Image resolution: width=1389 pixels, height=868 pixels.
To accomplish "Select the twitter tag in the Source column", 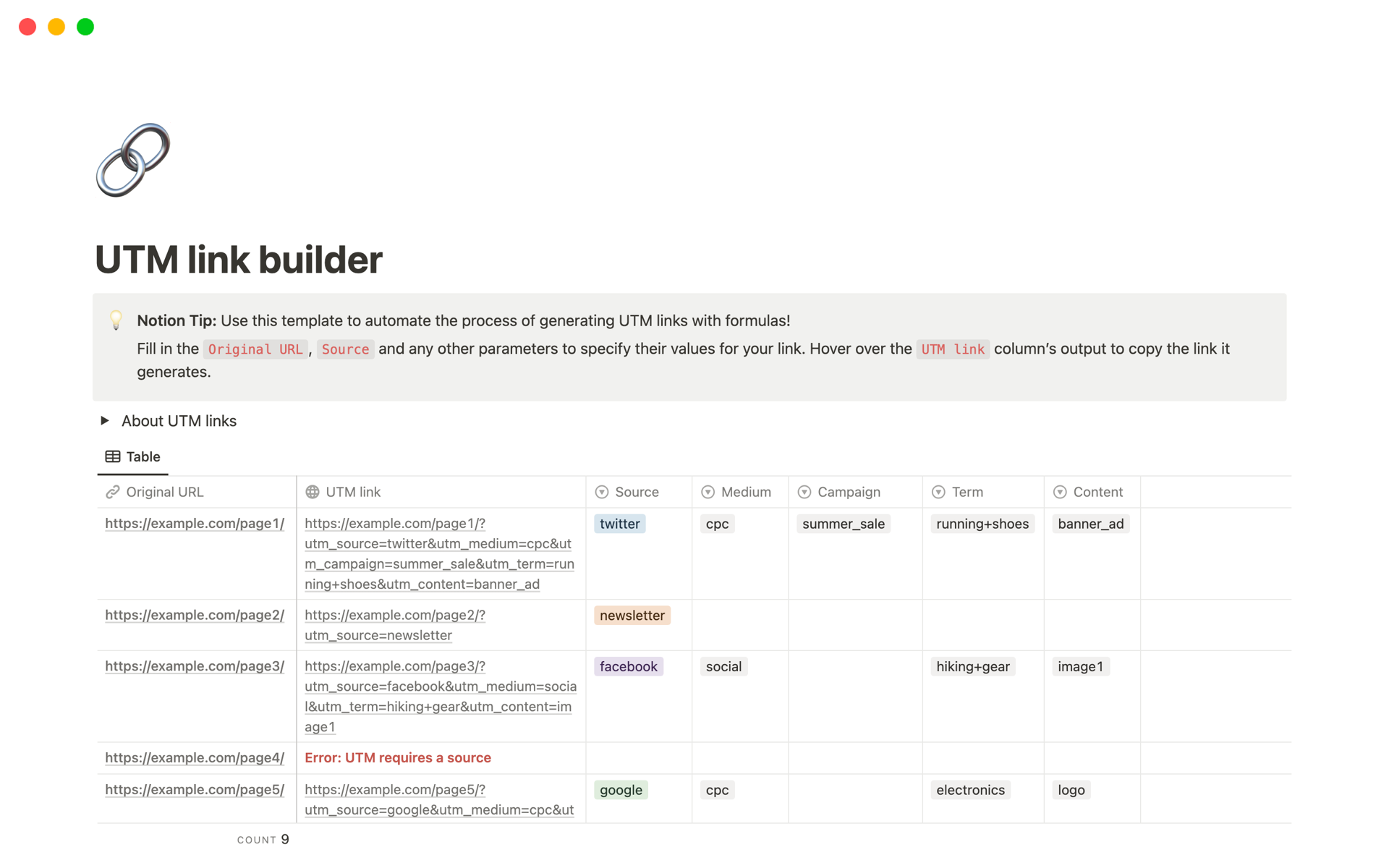I will (619, 523).
